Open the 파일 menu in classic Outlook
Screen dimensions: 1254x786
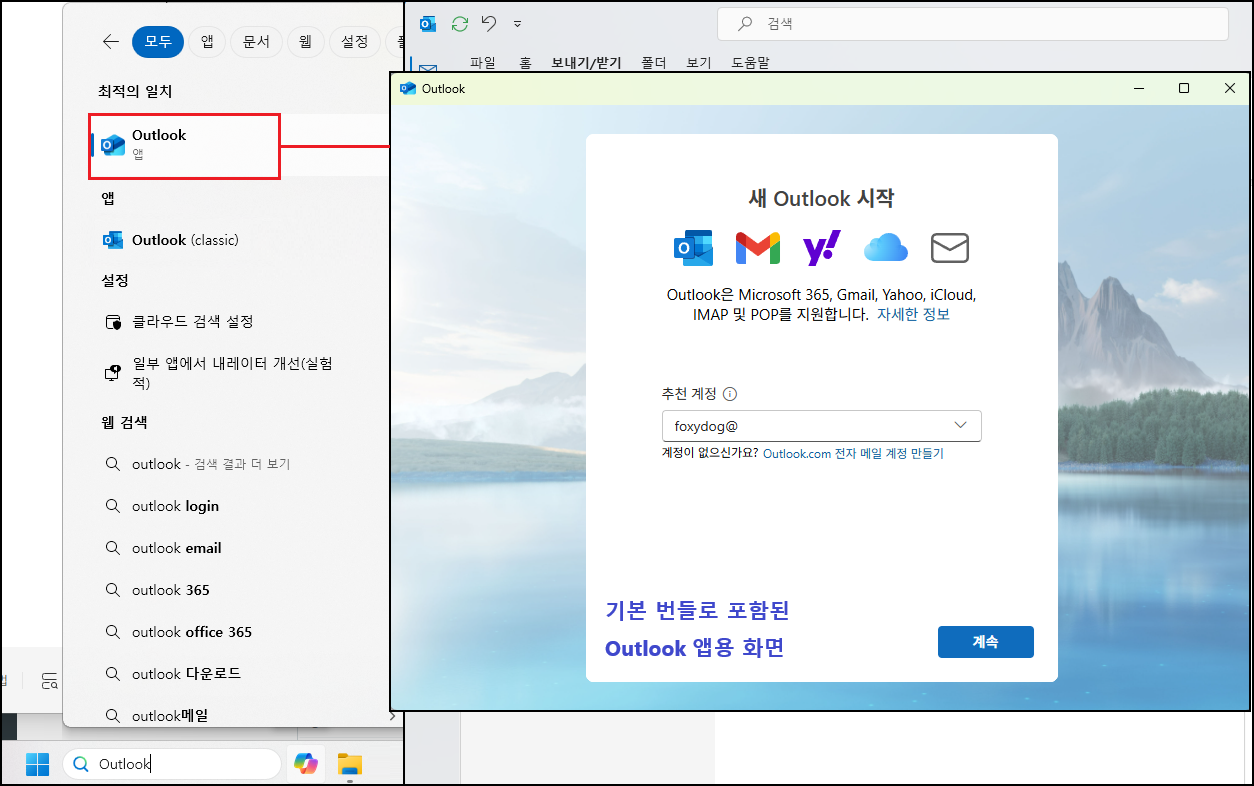483,63
